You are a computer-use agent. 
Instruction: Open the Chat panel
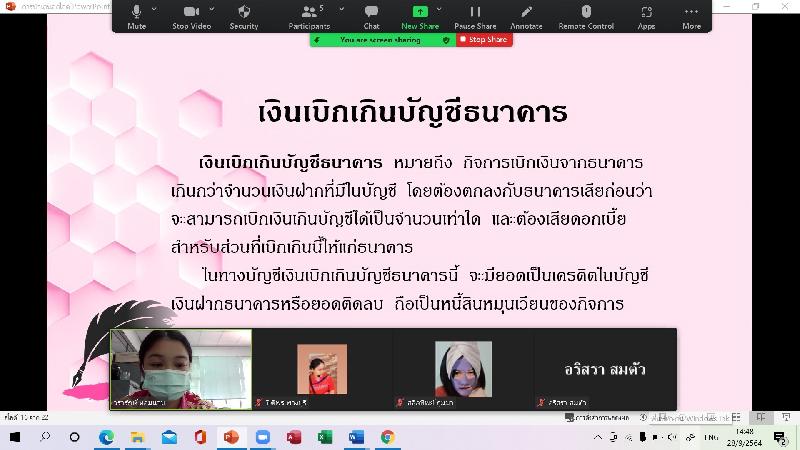point(371,15)
